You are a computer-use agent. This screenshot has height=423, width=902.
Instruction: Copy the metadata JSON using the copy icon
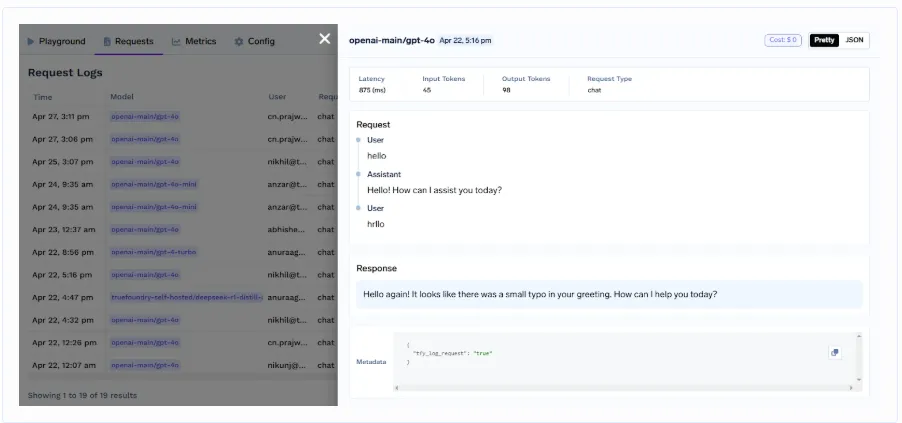[x=835, y=353]
